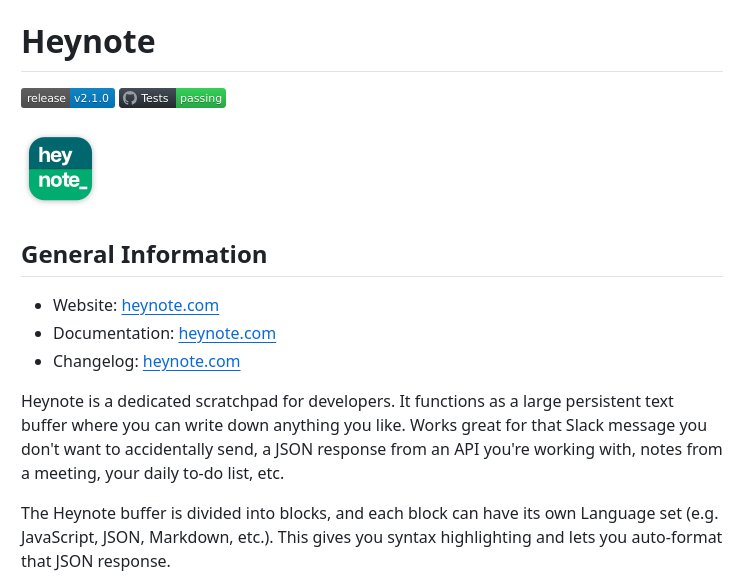The image size is (732, 582).
Task: Click the paragraph starting 'Heynote is a dedicated scratchpad'
Action: click(x=372, y=437)
